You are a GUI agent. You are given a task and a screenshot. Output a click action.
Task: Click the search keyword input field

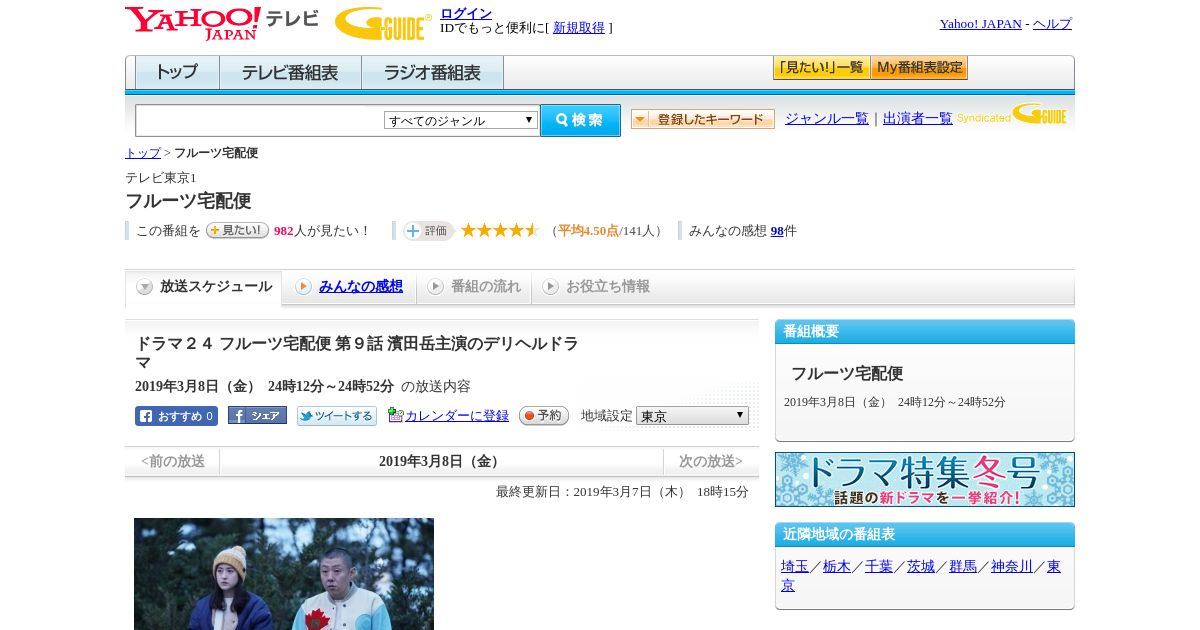tap(260, 120)
